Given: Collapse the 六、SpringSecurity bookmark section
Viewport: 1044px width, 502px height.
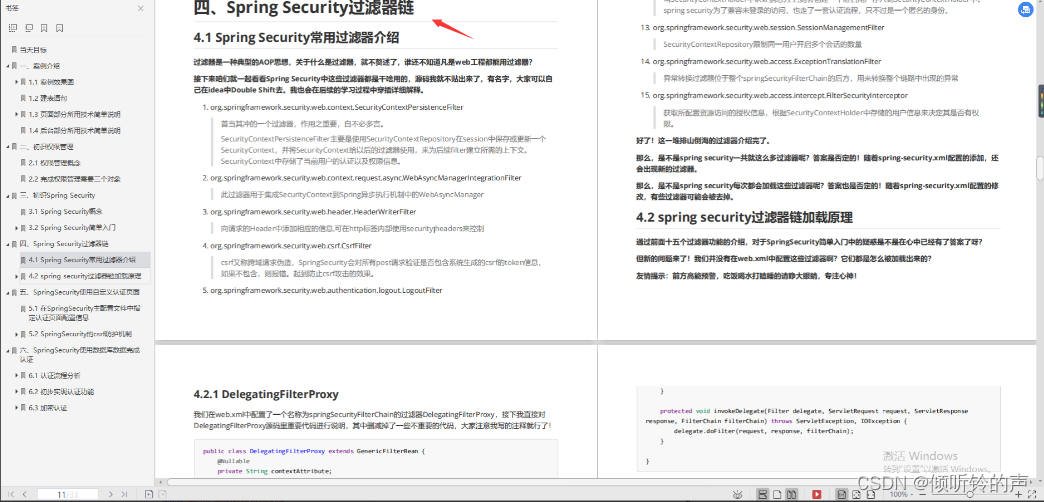Looking at the screenshot, I should [x=7, y=350].
